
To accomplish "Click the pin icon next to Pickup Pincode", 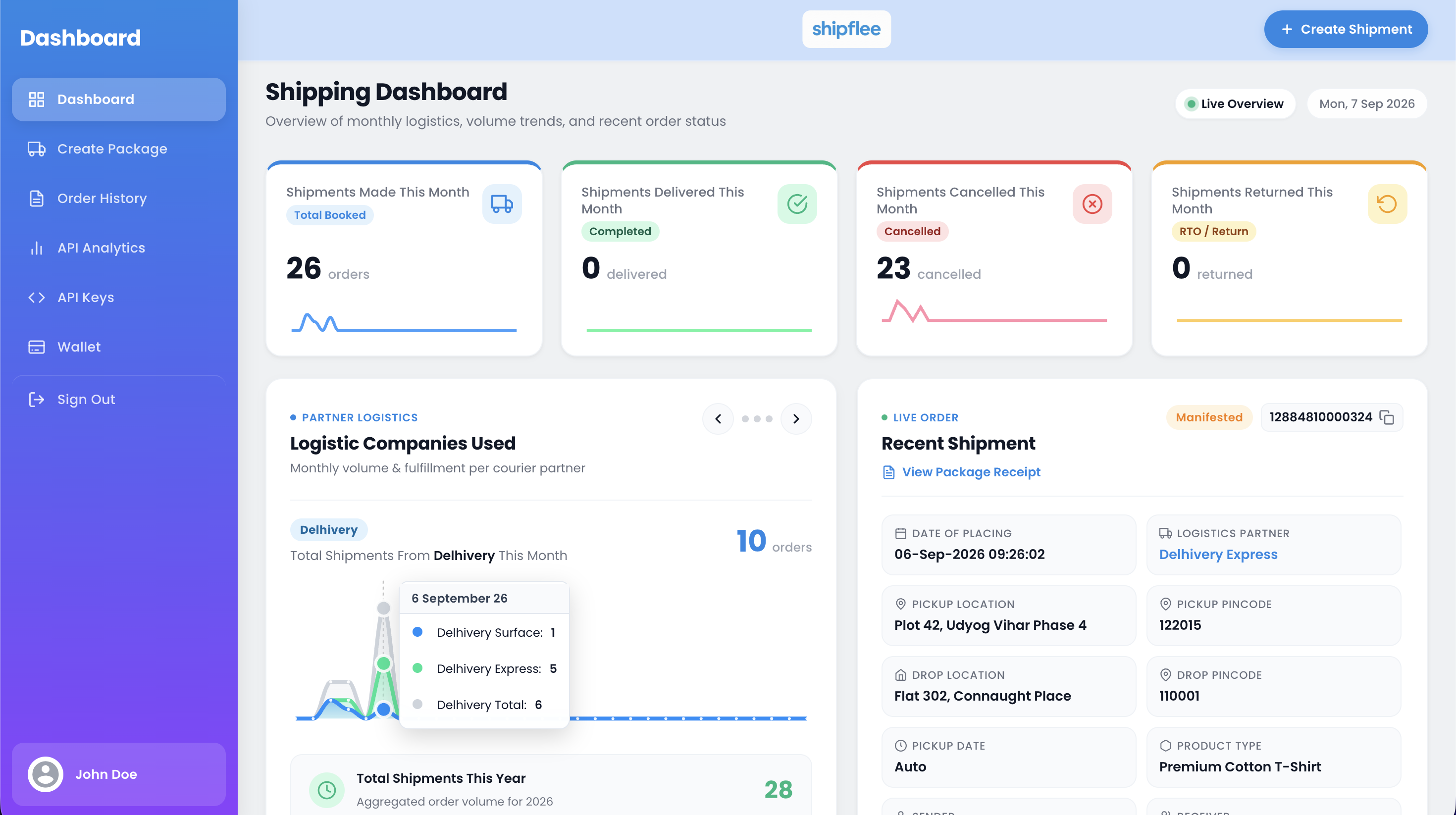I will point(1165,604).
